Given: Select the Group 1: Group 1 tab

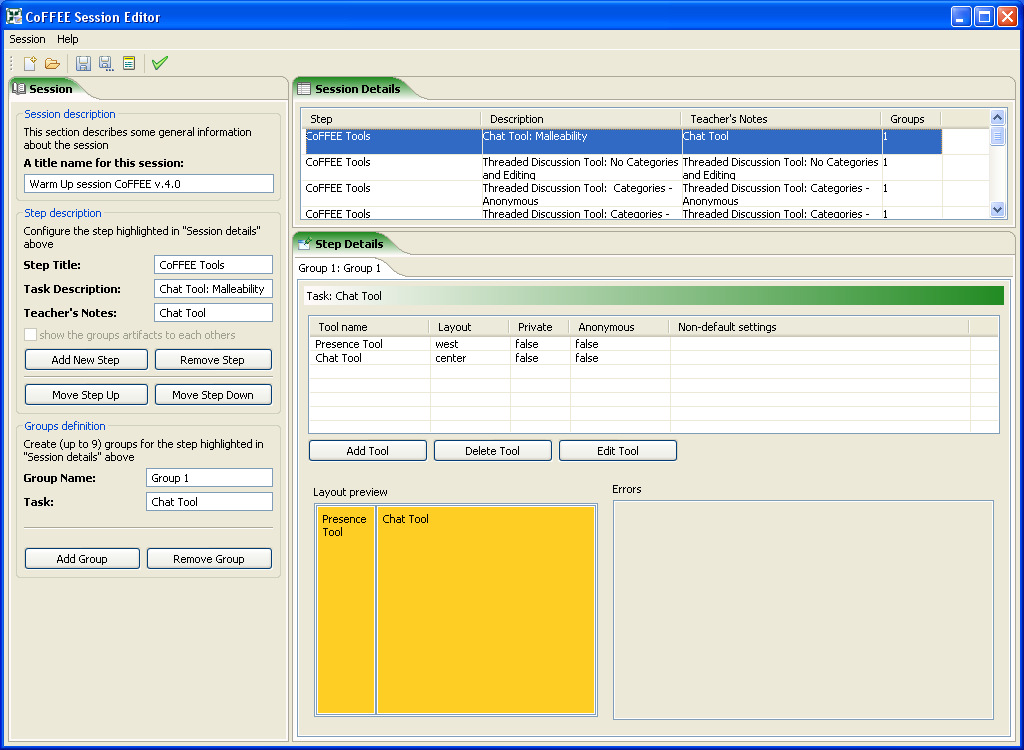Looking at the screenshot, I should coord(340,268).
